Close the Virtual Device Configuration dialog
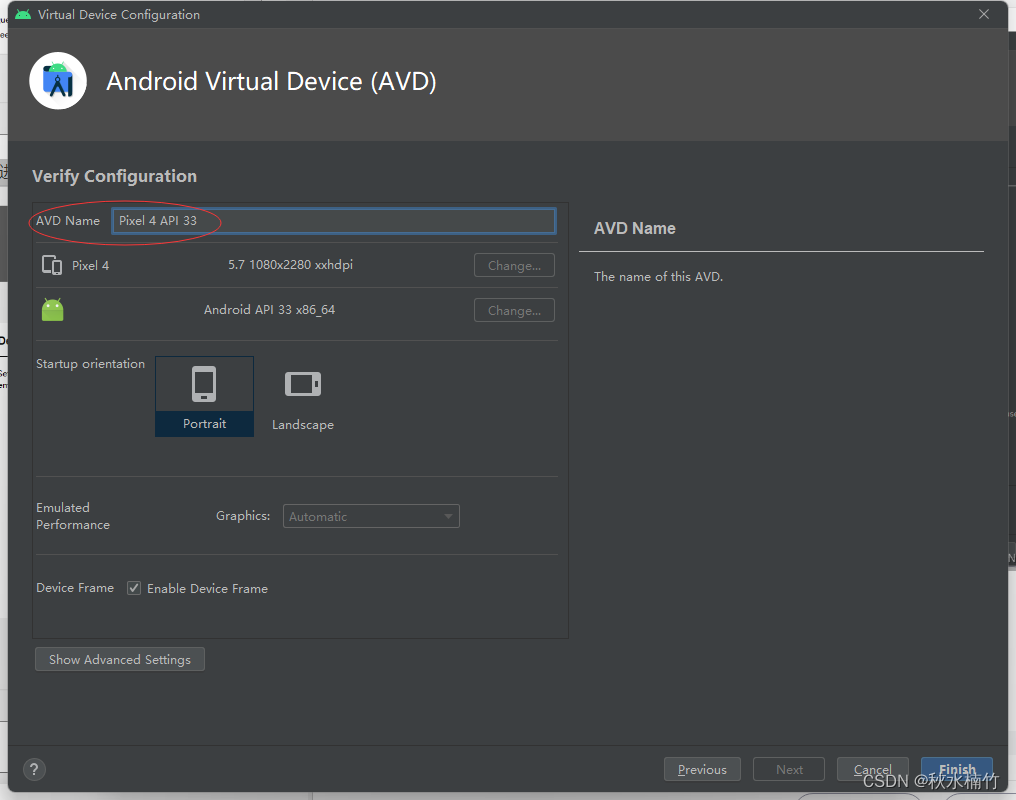This screenshot has height=800, width=1016. [x=984, y=14]
